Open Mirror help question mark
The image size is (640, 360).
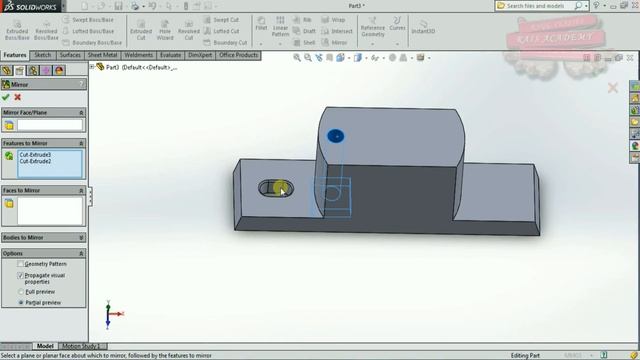(x=82, y=84)
